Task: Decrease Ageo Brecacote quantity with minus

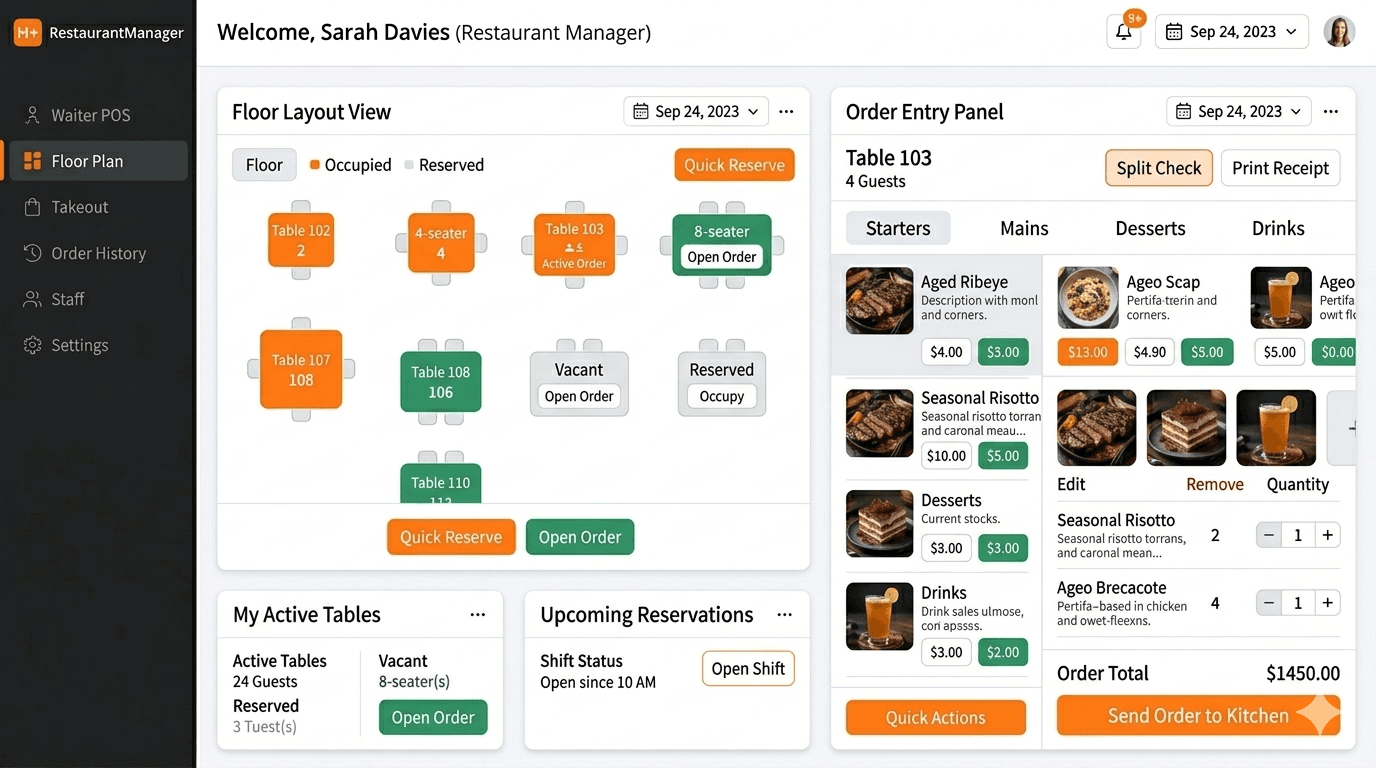Action: 1269,603
